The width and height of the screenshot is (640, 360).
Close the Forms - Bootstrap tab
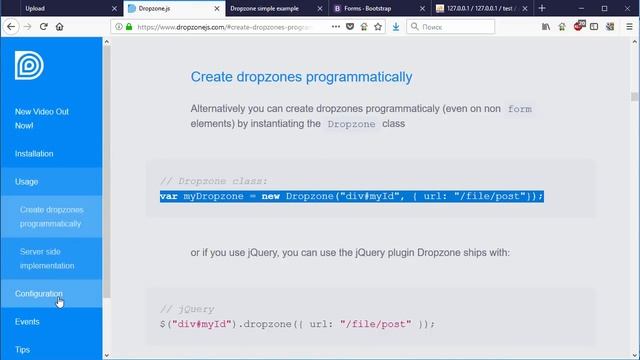pyautogui.click(x=422, y=9)
